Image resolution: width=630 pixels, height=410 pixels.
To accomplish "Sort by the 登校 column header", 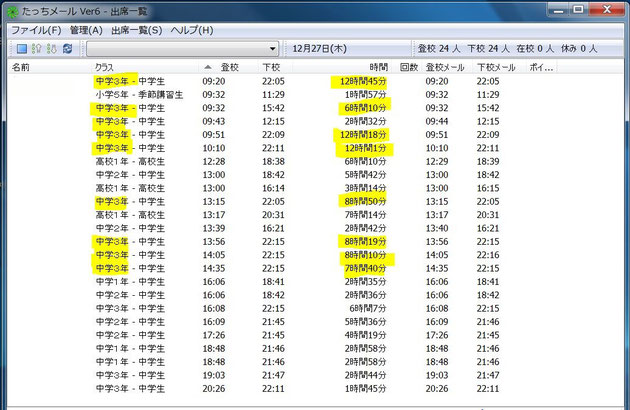I will (230, 67).
